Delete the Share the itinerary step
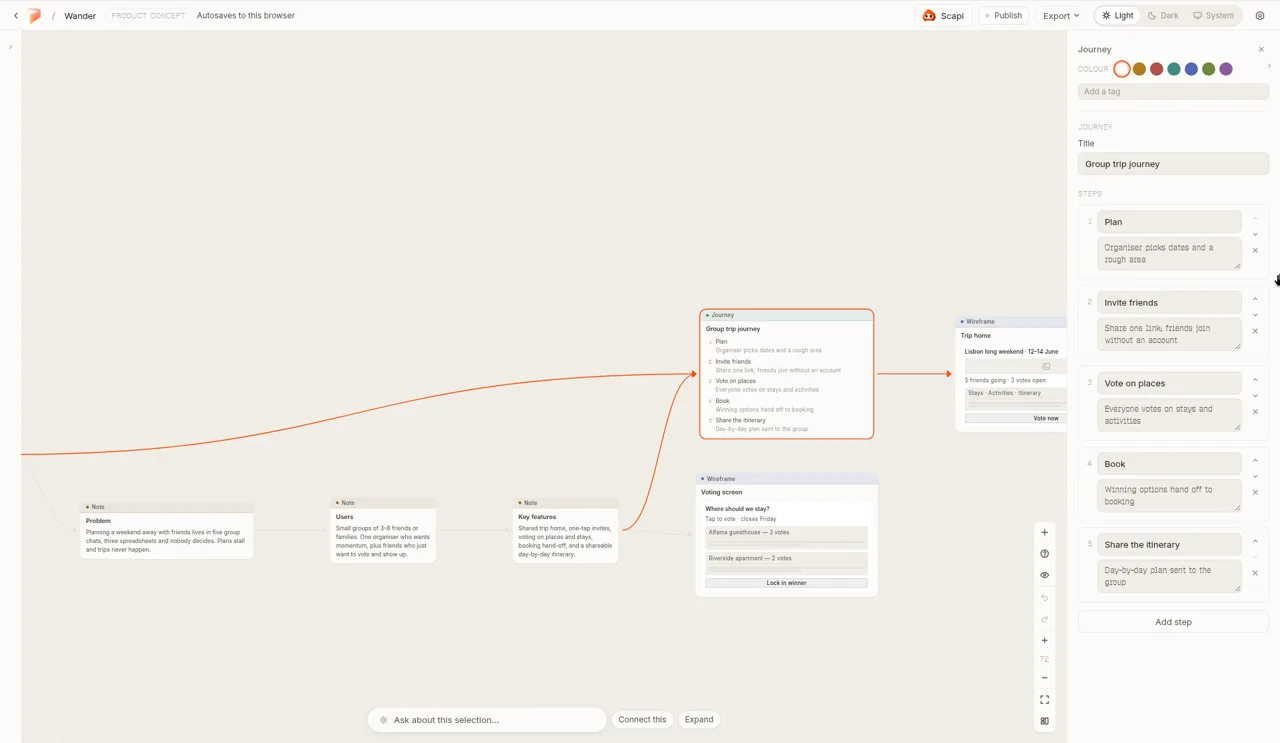The image size is (1280, 743). pyautogui.click(x=1256, y=573)
